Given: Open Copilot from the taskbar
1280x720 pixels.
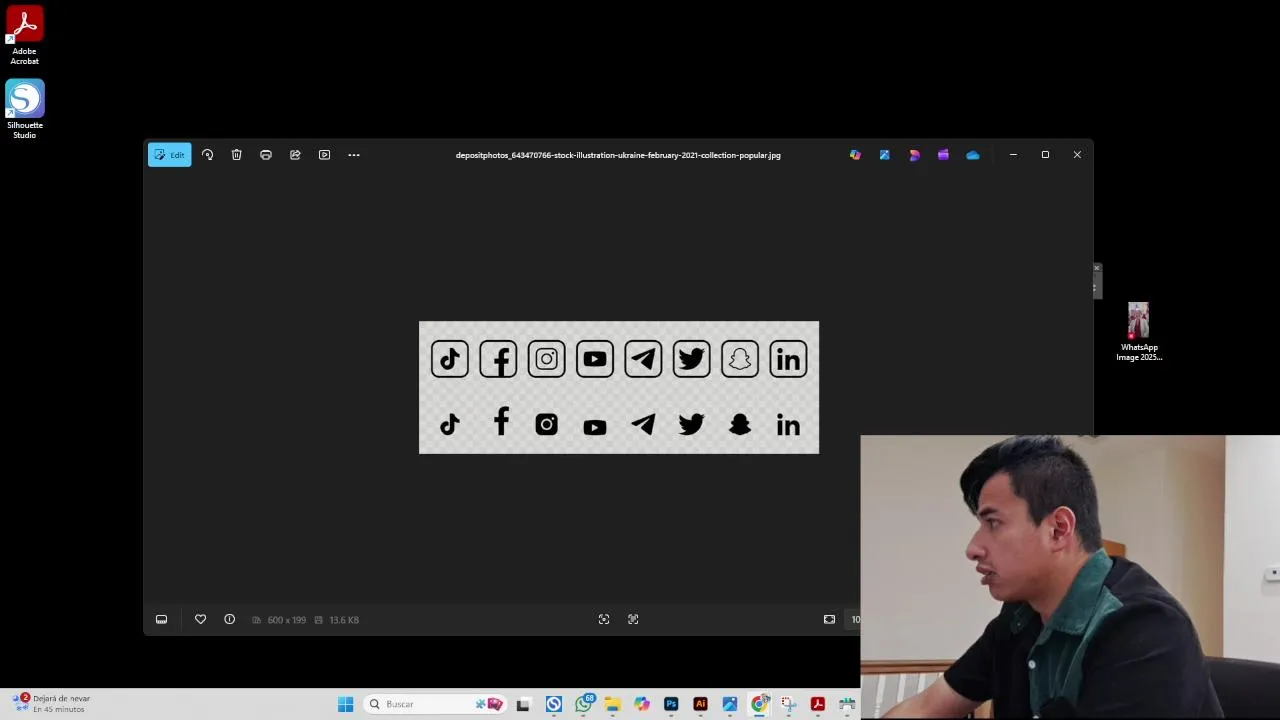Looking at the screenshot, I should click(x=642, y=704).
